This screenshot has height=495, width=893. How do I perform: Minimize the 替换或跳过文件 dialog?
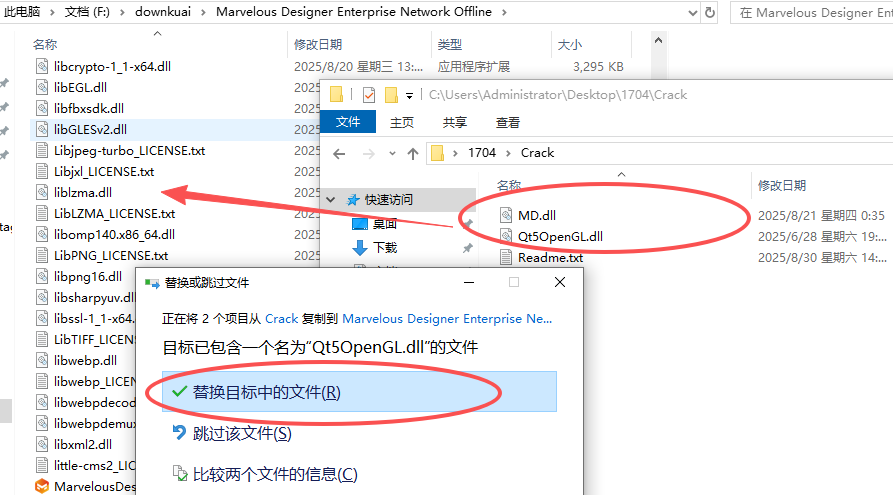tap(469, 283)
